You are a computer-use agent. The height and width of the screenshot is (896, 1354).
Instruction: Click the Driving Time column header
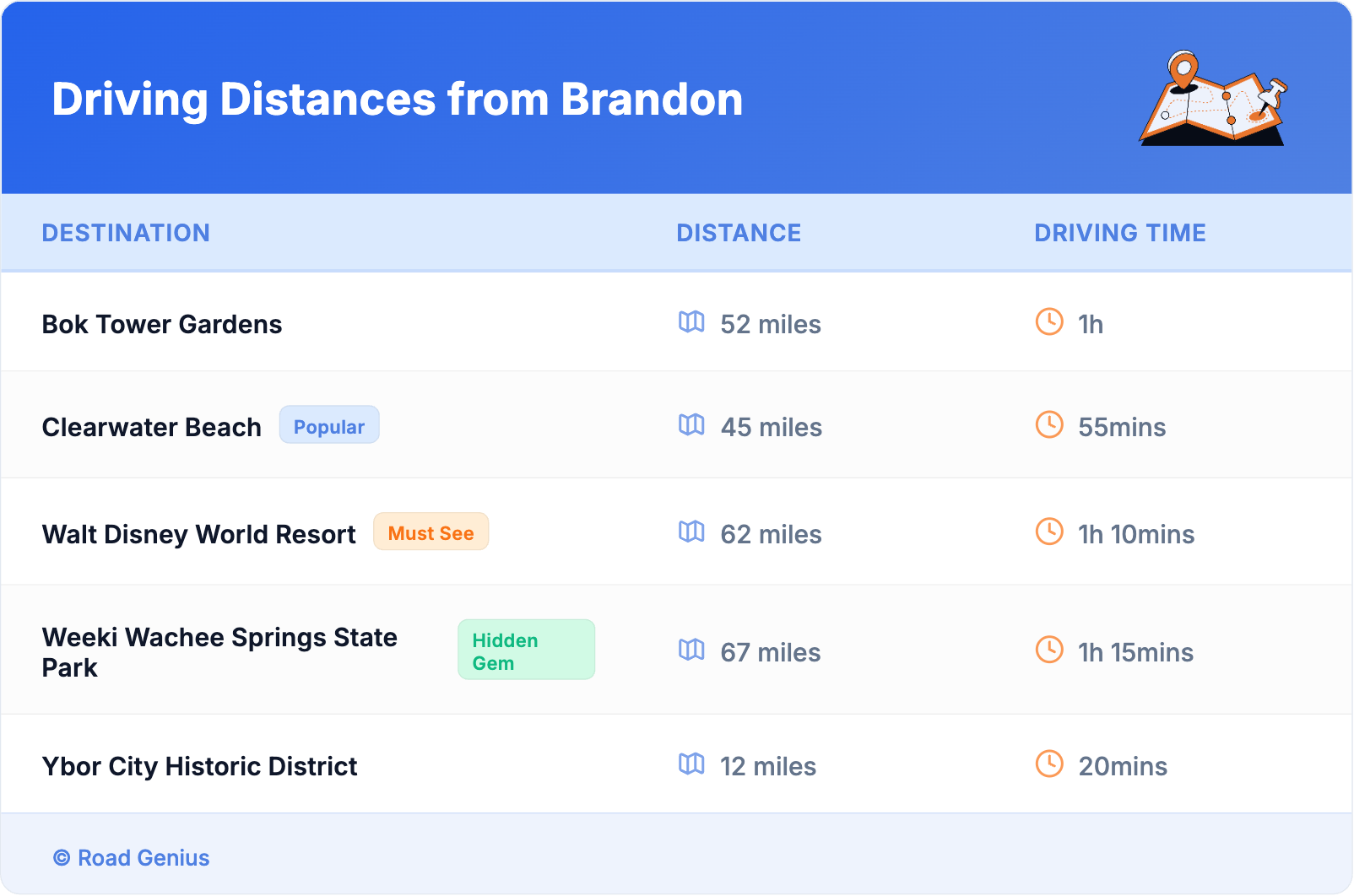pos(1119,233)
